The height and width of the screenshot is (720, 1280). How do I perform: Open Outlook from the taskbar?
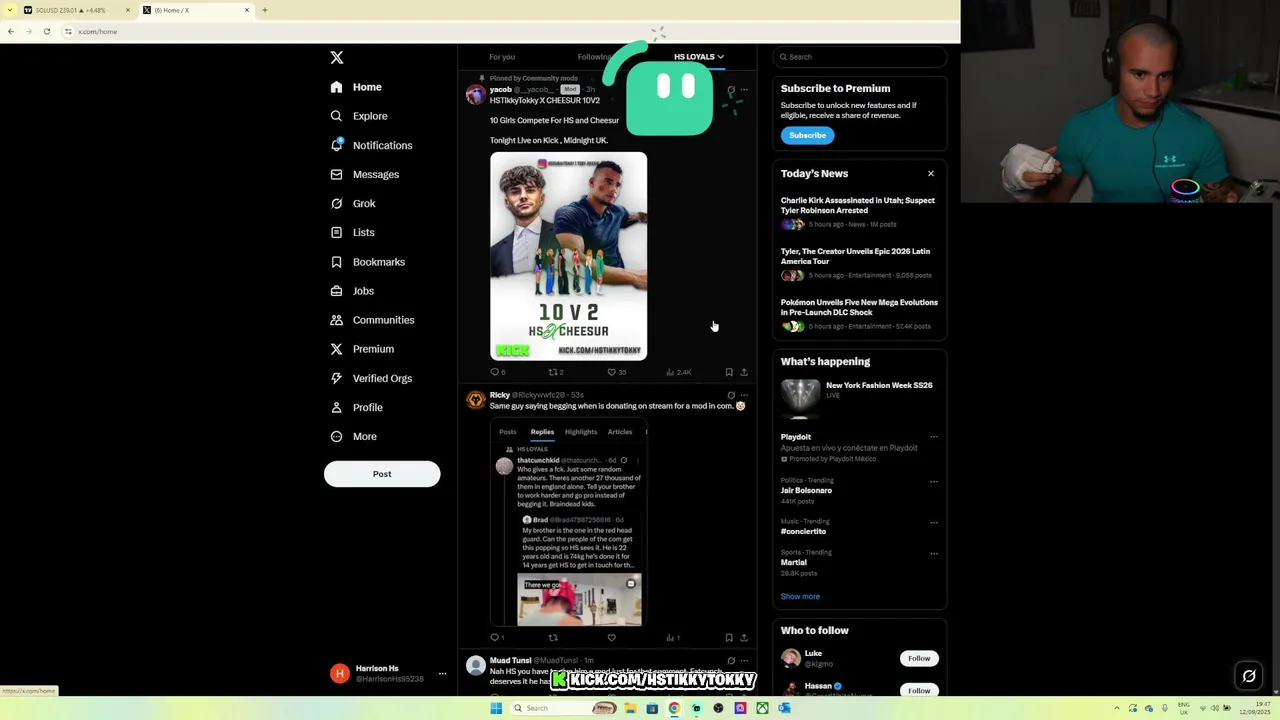click(x=784, y=708)
